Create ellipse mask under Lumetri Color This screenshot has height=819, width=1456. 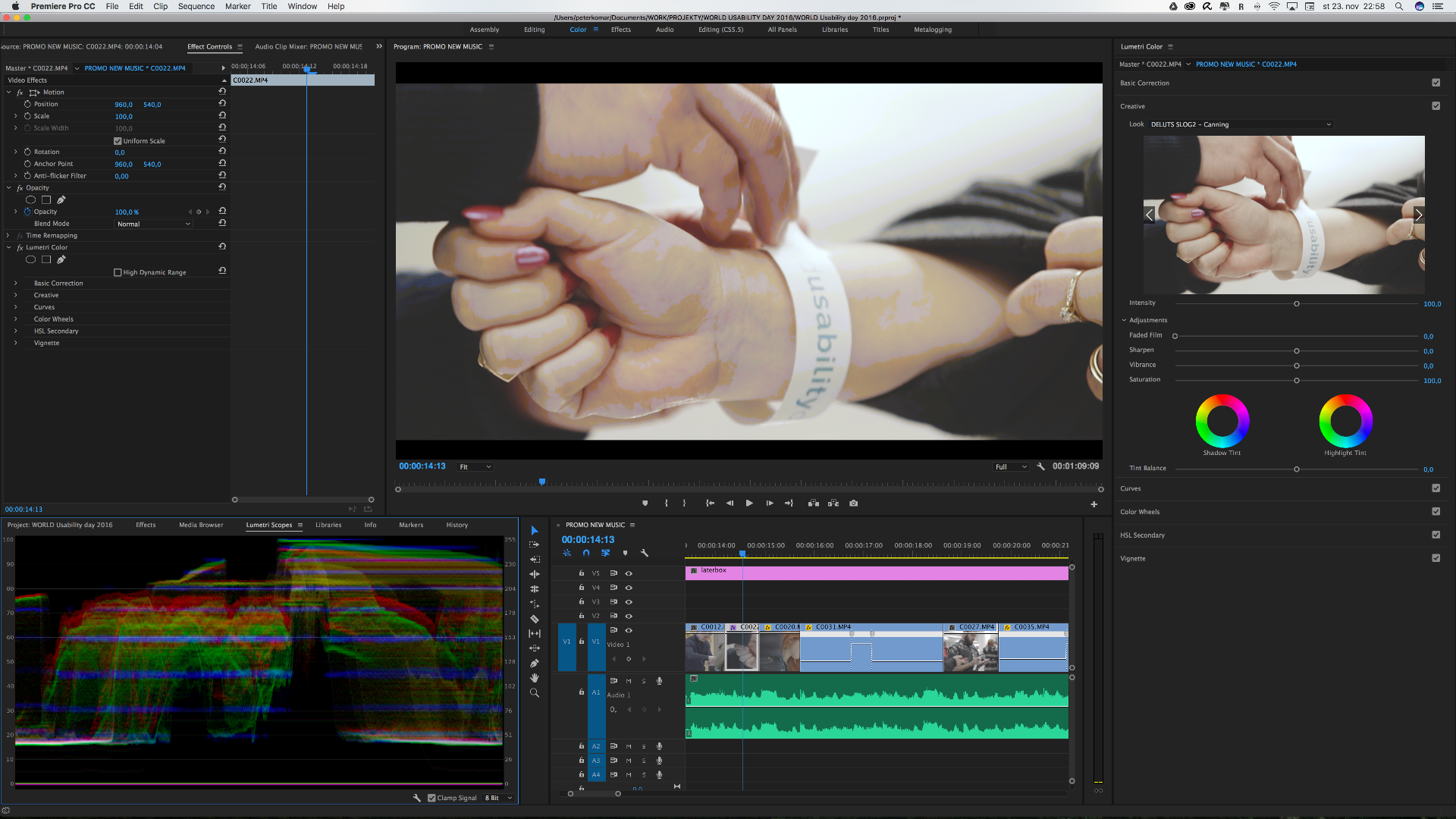coord(31,259)
